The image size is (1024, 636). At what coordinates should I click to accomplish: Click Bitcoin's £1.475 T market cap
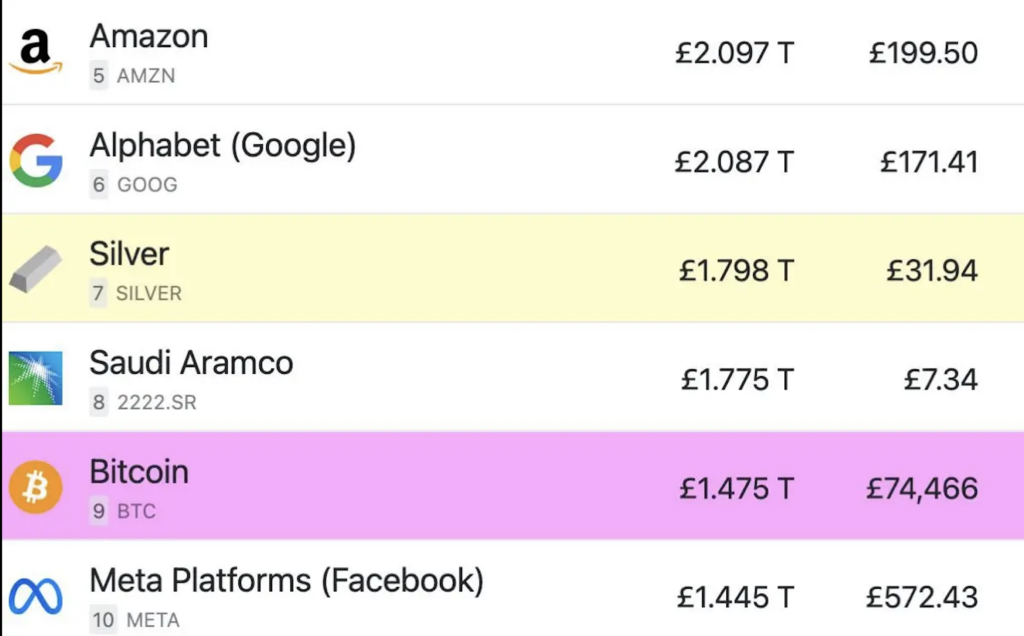(x=737, y=488)
